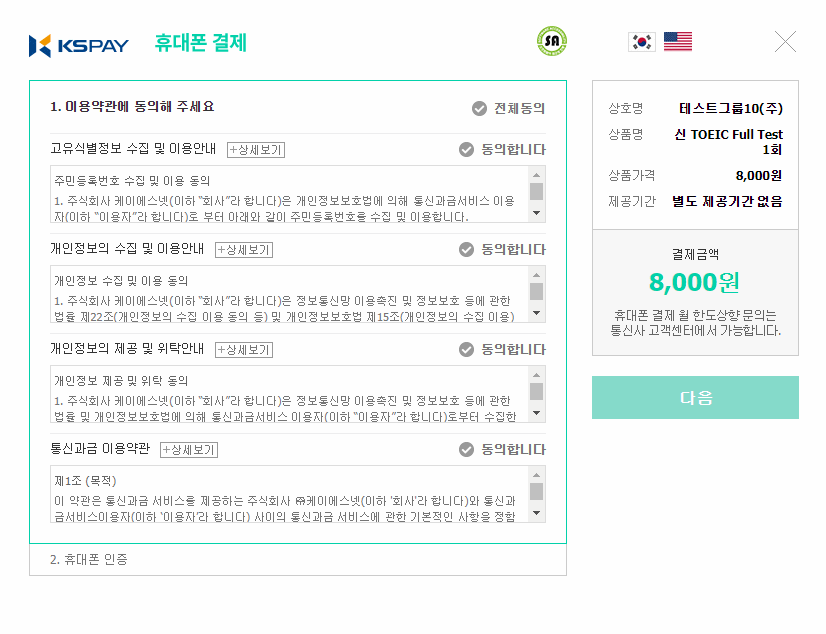Click the 다음 next button

pyautogui.click(x=695, y=398)
